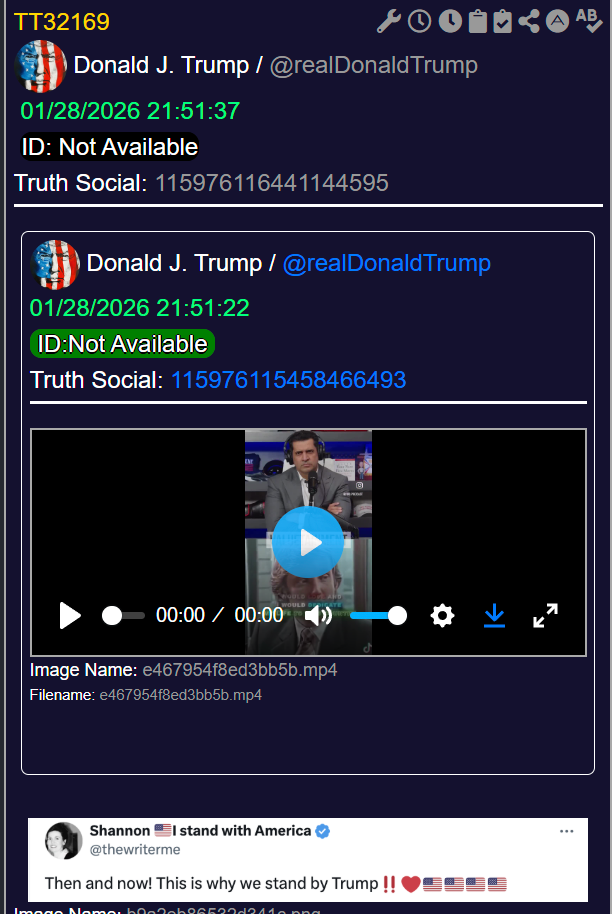Click the large blue play button overlay
The width and height of the screenshot is (612, 914).
[x=308, y=542]
